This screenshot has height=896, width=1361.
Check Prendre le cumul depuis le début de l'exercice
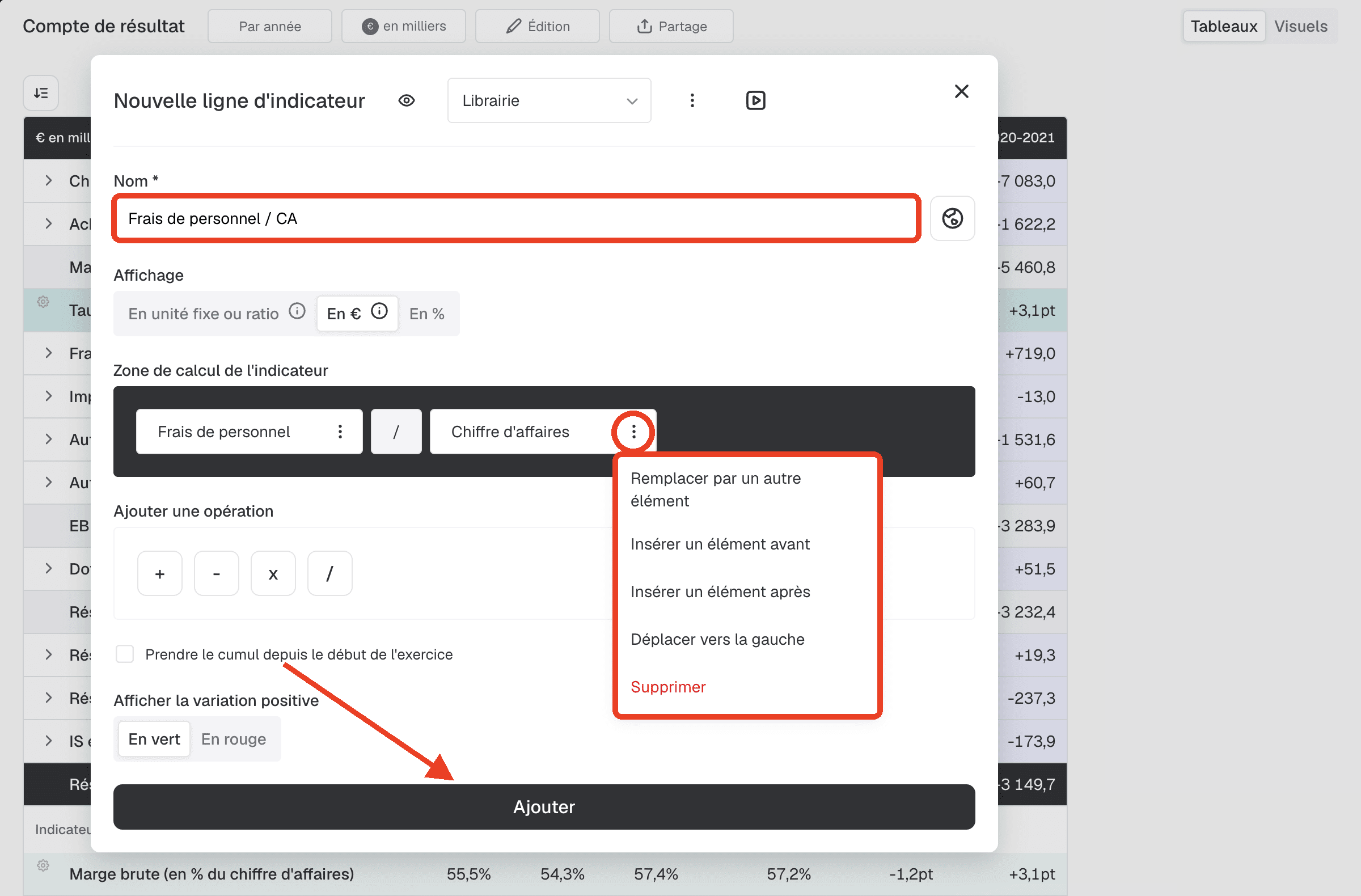[125, 654]
